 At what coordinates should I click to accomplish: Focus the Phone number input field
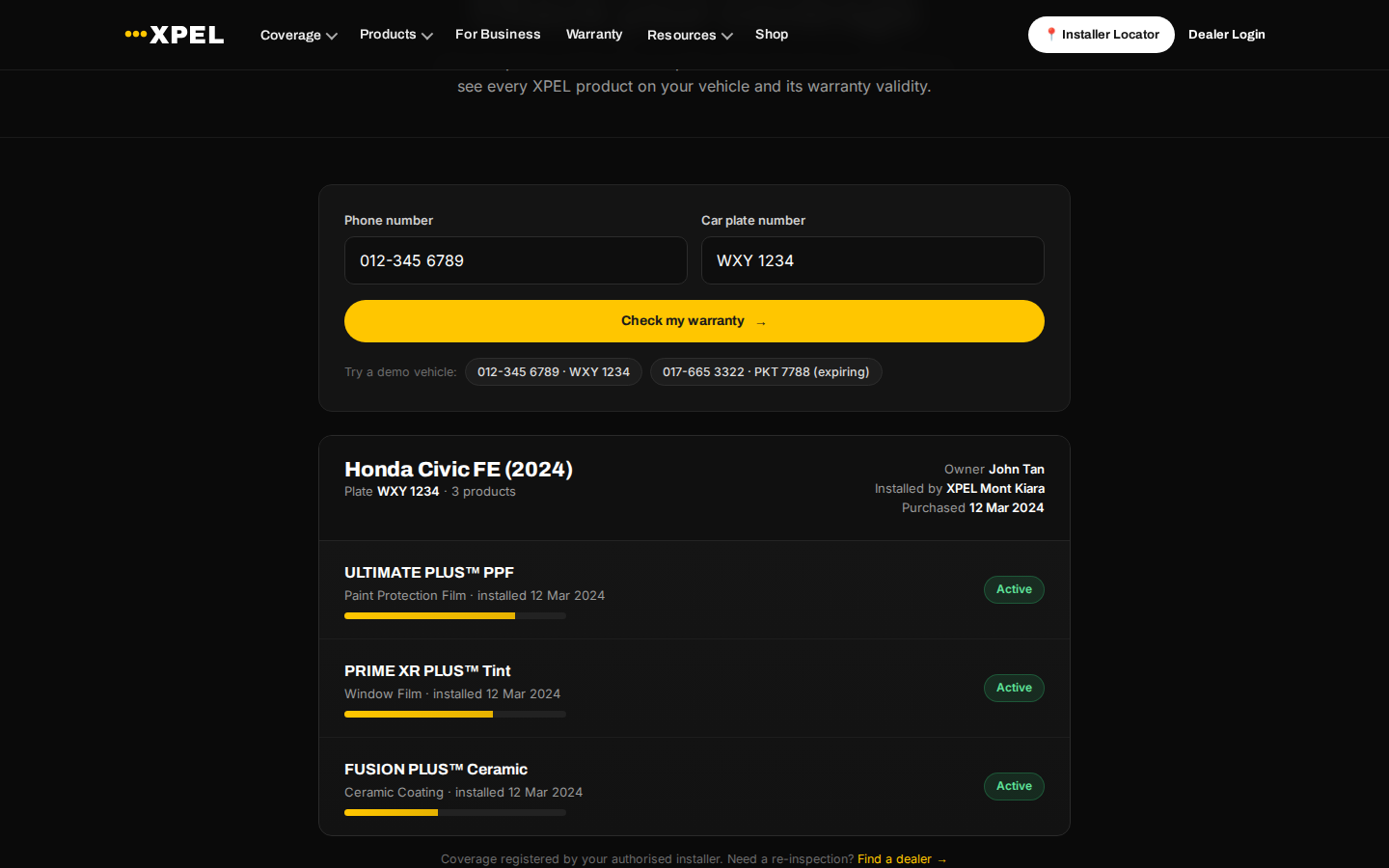pyautogui.click(x=516, y=260)
